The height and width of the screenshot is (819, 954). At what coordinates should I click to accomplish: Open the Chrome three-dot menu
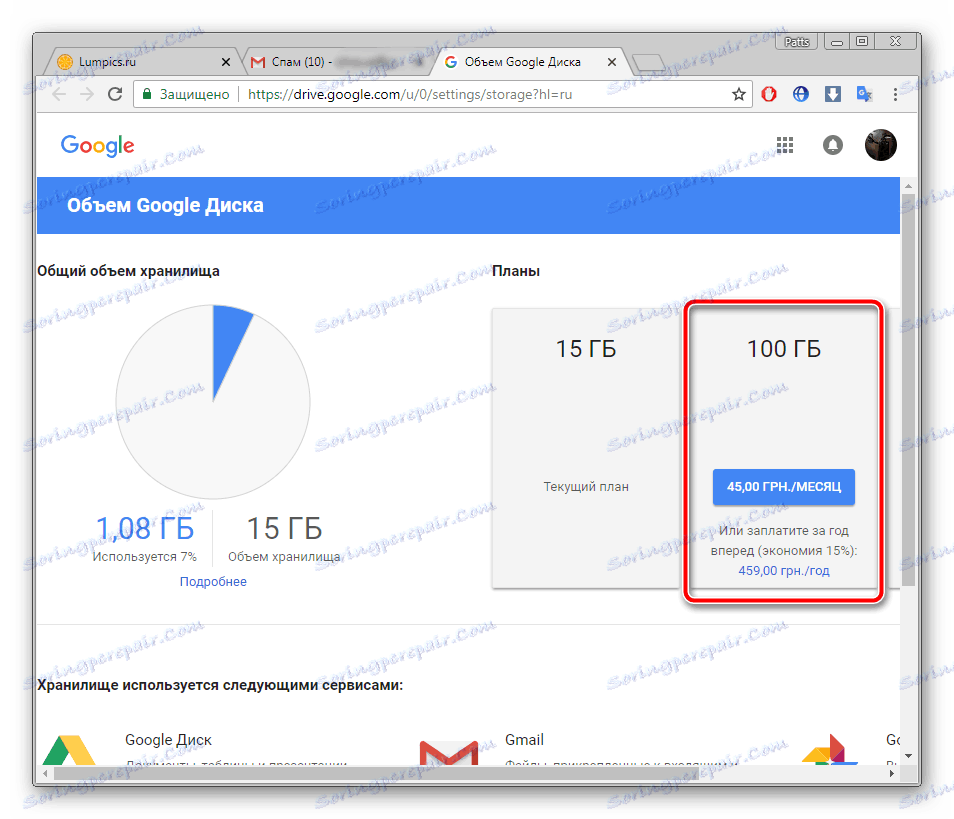(x=895, y=93)
